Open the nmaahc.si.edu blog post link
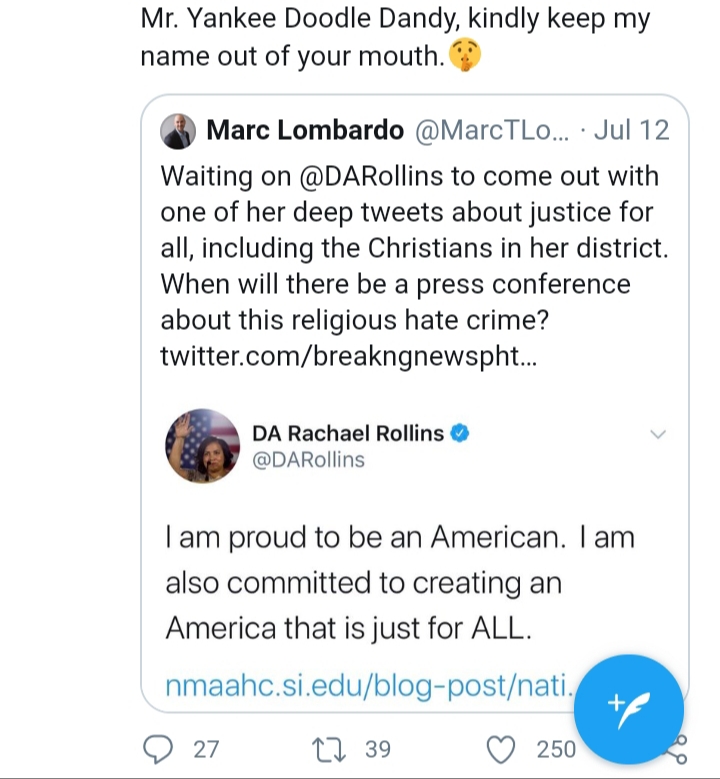The width and height of the screenshot is (720, 779). [x=370, y=687]
